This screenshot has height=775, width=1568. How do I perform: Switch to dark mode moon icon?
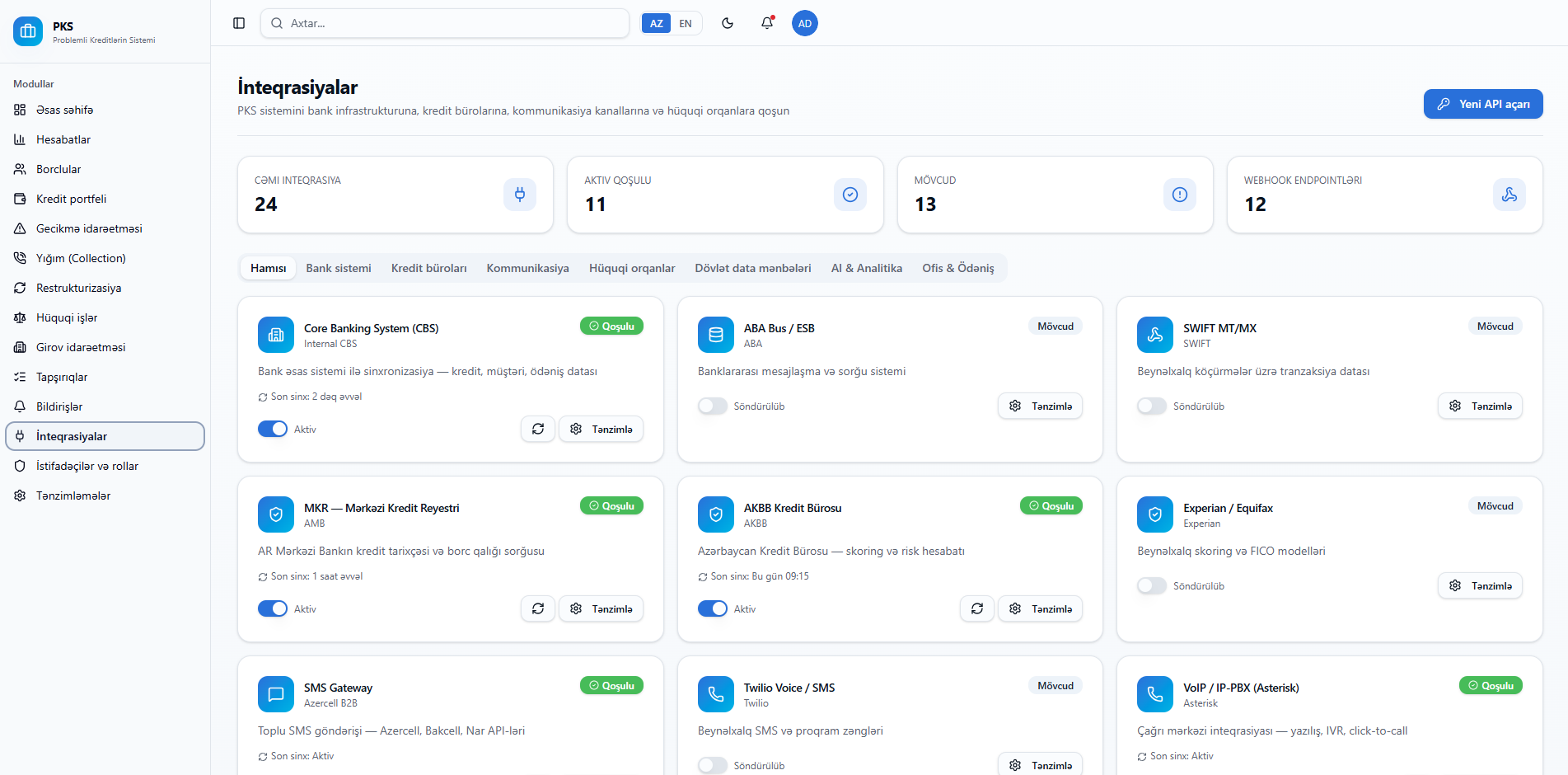[728, 23]
